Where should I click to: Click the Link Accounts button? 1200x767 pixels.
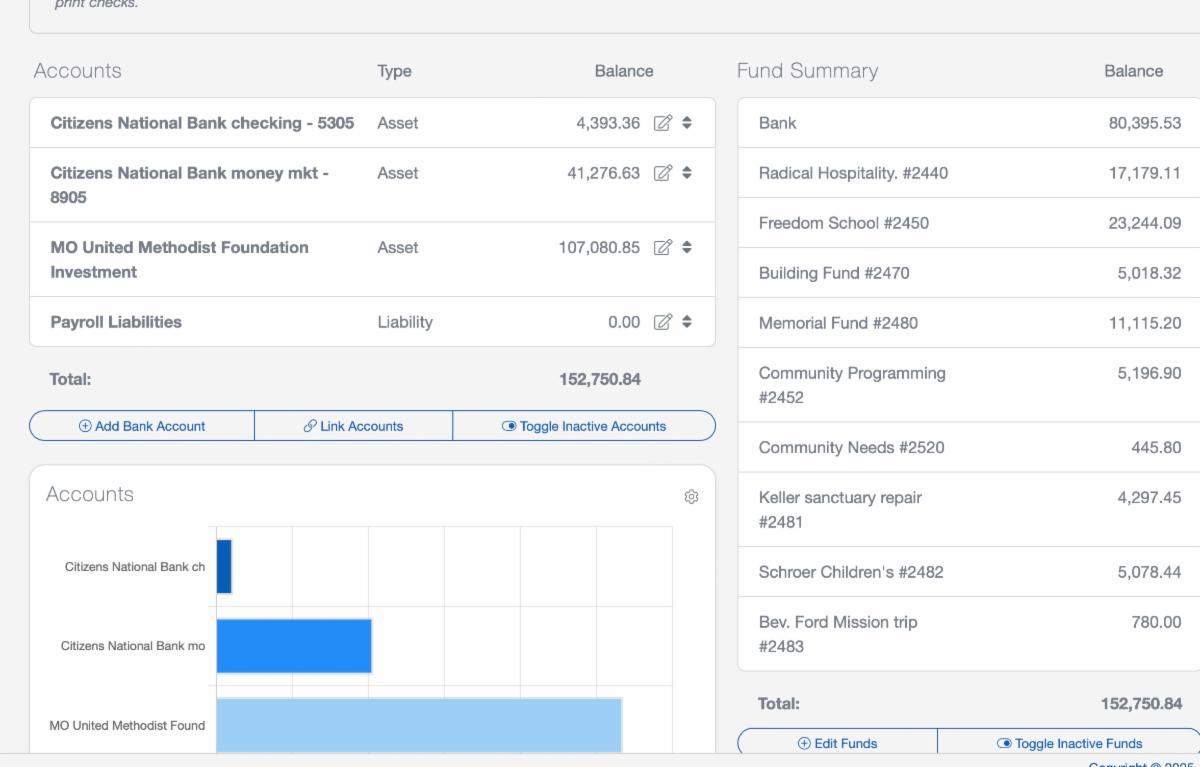pos(353,426)
